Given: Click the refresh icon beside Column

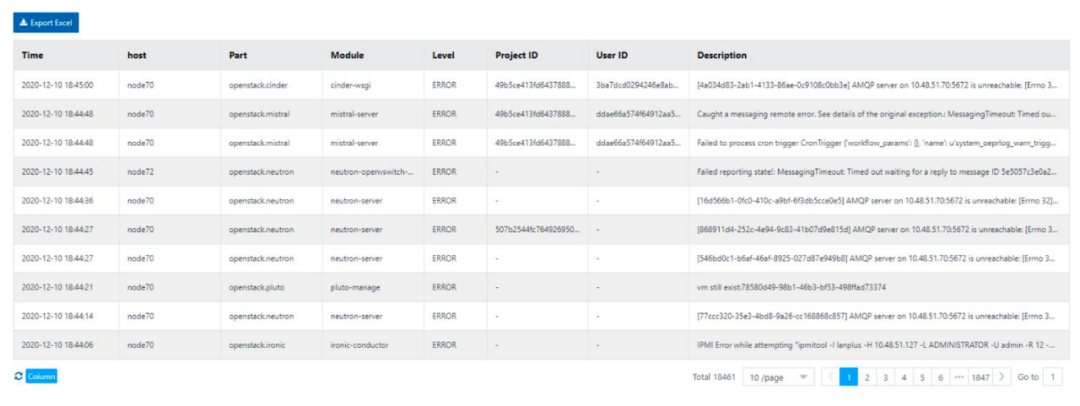Looking at the screenshot, I should [x=18, y=376].
